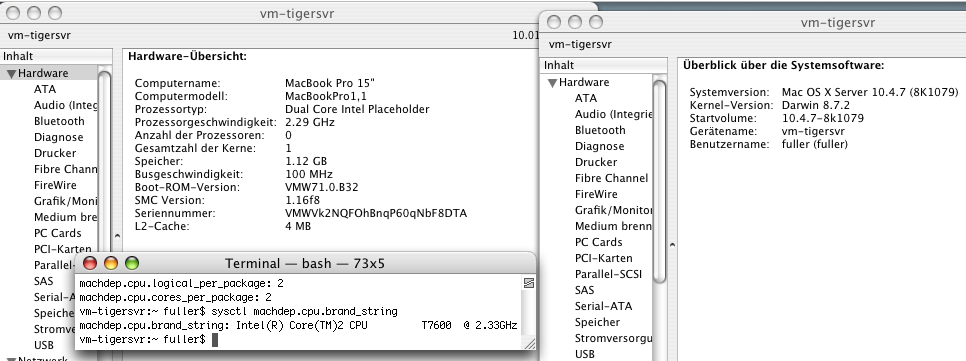Viewport: 966px width, 361px height.
Task: Click Seriennummer value in hardware overview
Action: click(x=376, y=213)
